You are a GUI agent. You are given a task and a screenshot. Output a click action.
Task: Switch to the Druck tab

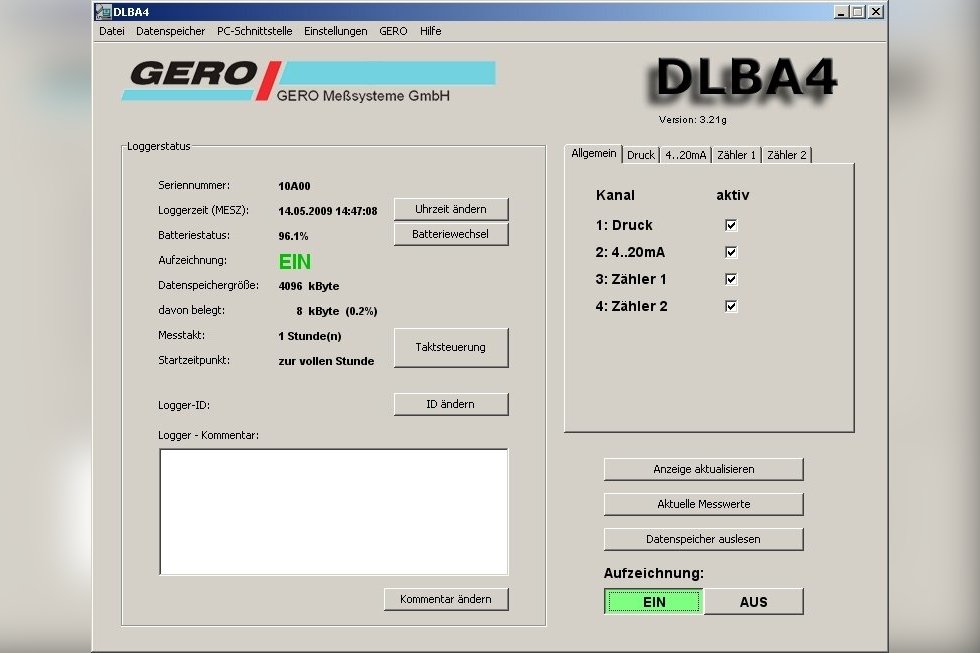point(641,155)
